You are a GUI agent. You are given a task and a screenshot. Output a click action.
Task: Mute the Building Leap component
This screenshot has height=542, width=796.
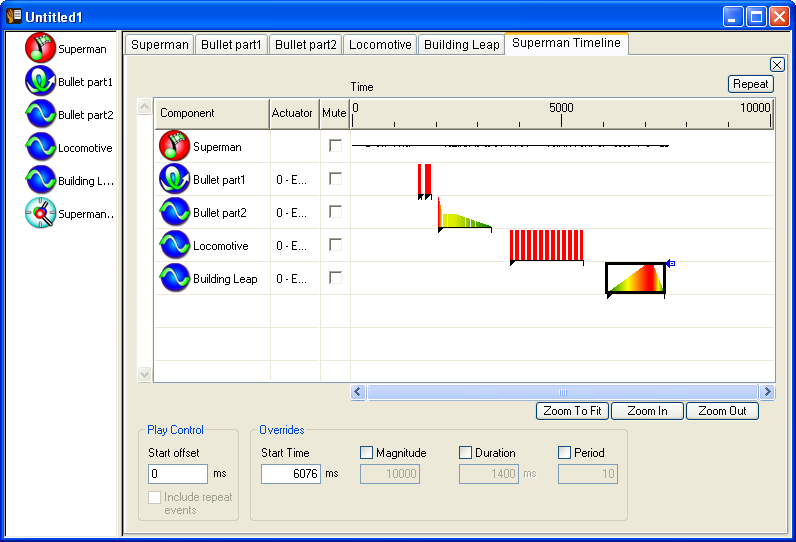(x=336, y=278)
